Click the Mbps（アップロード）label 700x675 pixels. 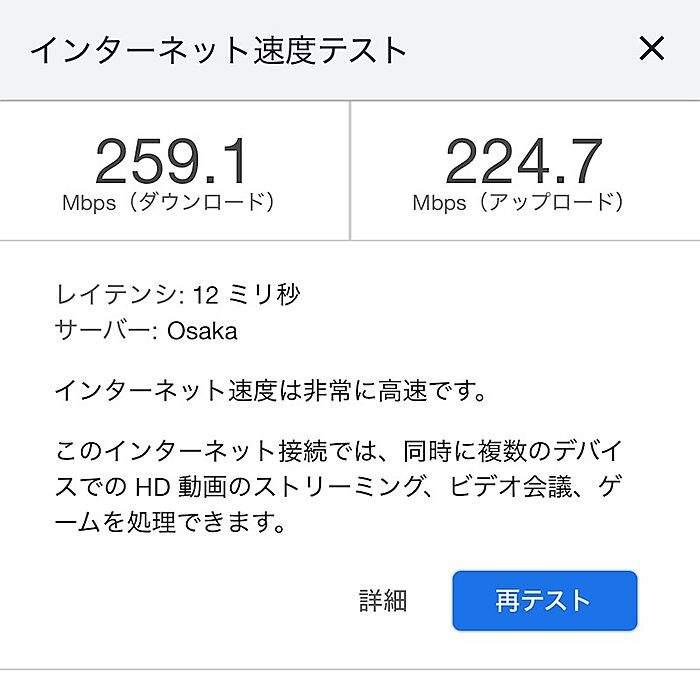(519, 202)
